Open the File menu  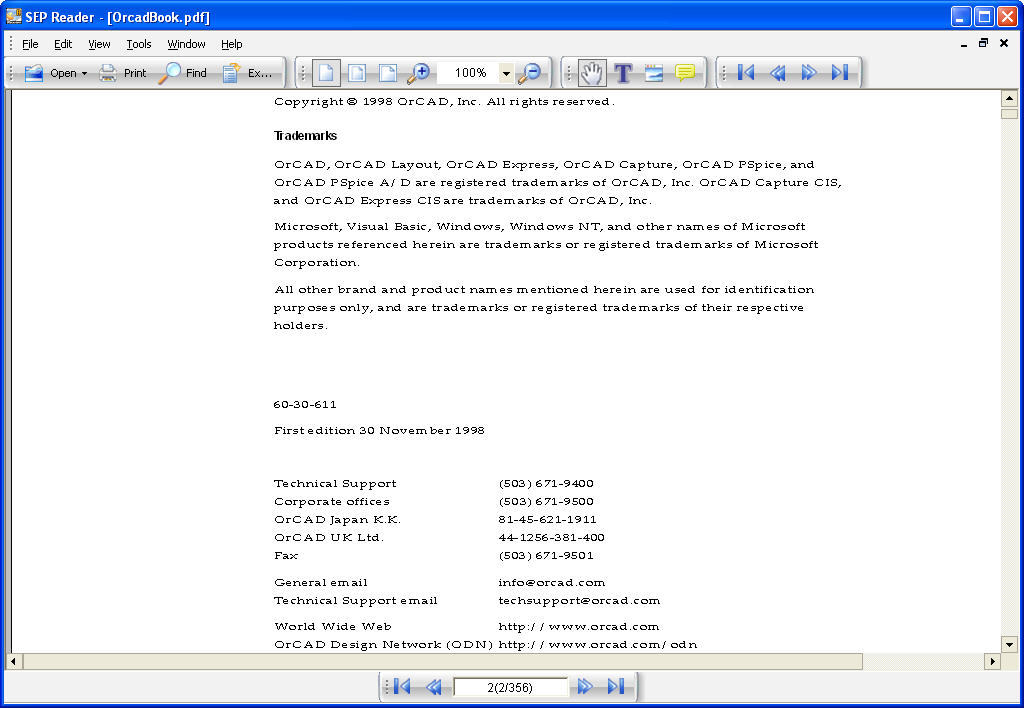(x=30, y=44)
